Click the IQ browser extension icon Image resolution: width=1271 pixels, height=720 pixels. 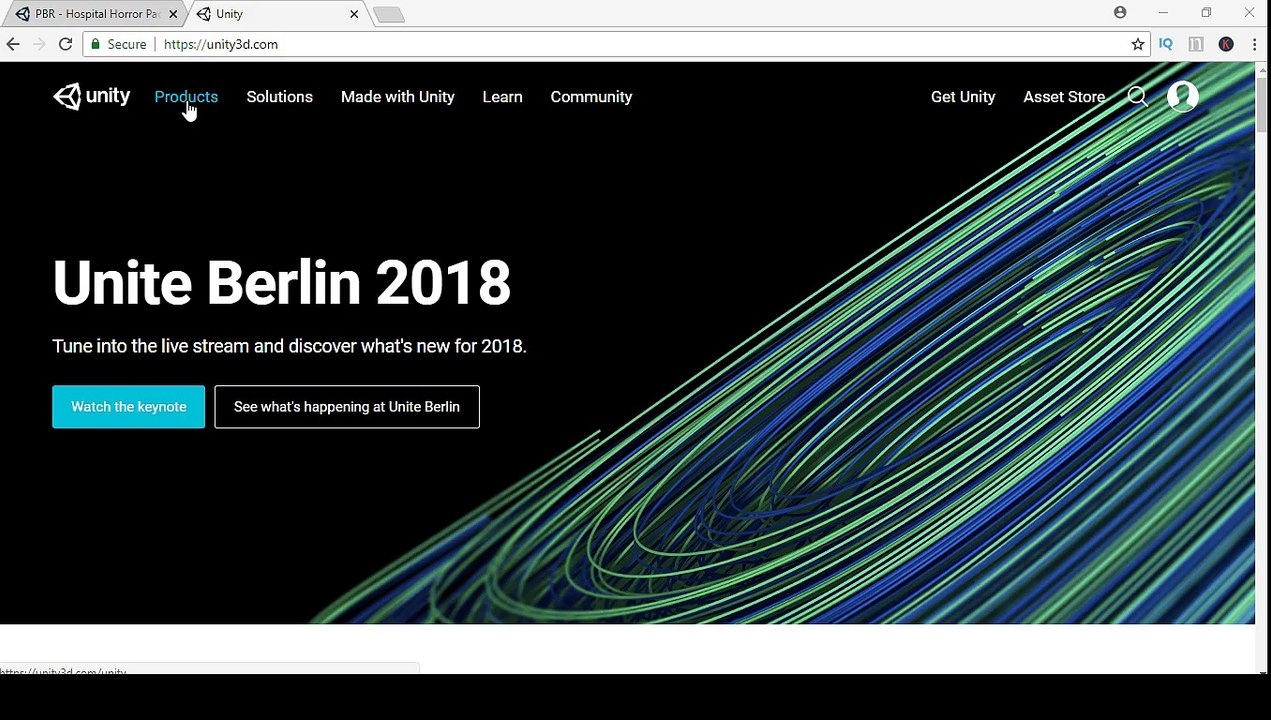pos(1166,44)
